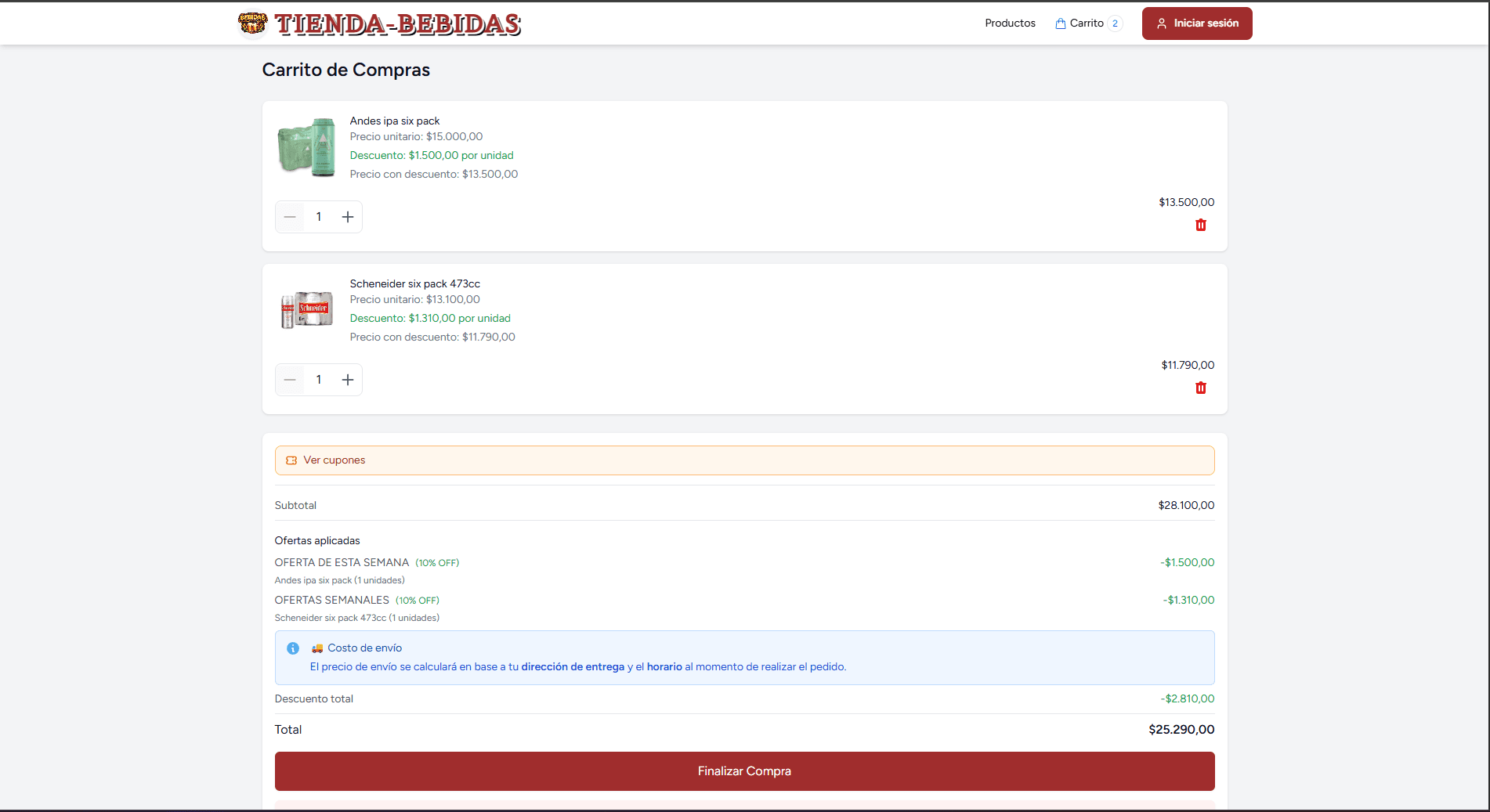Remove Andes ipa six pack with trash icon
This screenshot has height=812, width=1490.
pyautogui.click(x=1201, y=225)
